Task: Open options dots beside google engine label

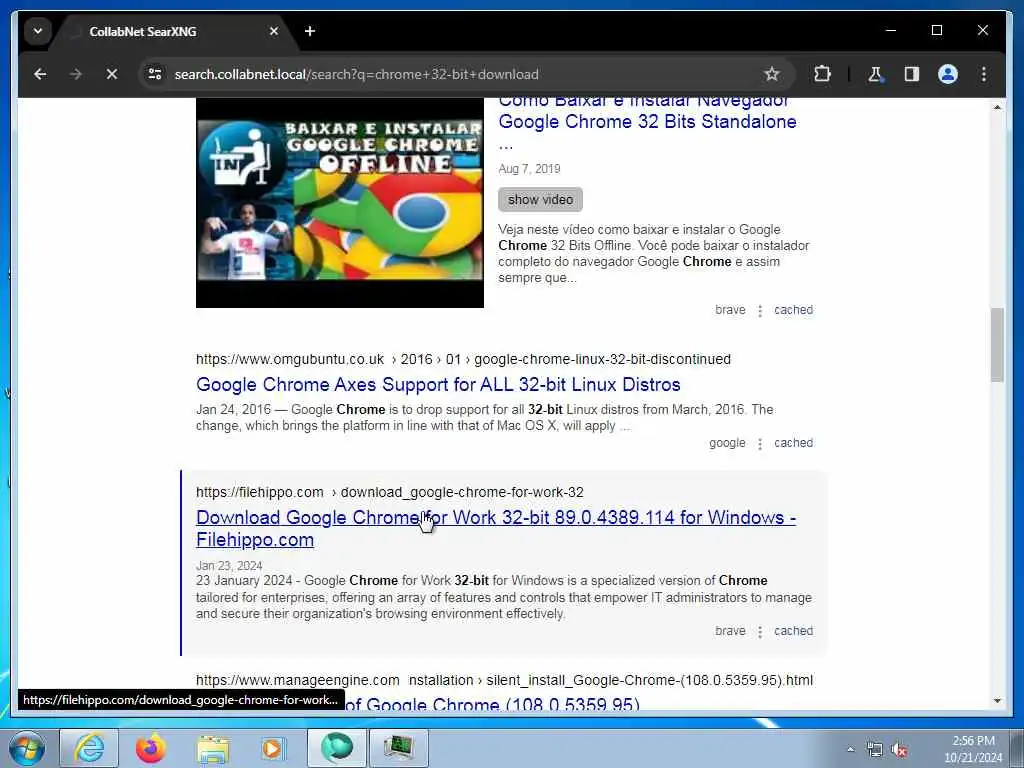Action: click(760, 444)
